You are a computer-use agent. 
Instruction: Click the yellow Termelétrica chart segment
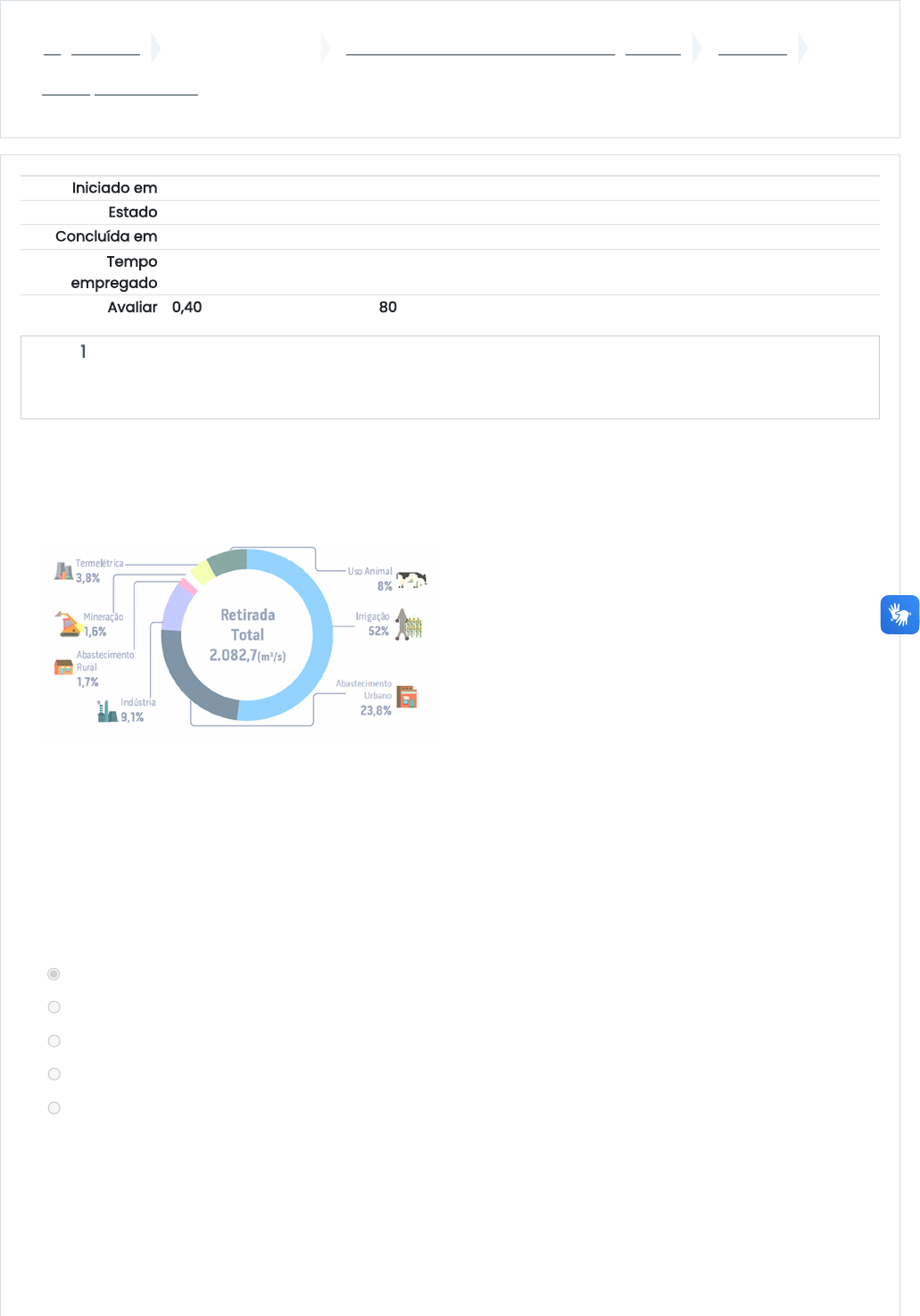pyautogui.click(x=202, y=573)
